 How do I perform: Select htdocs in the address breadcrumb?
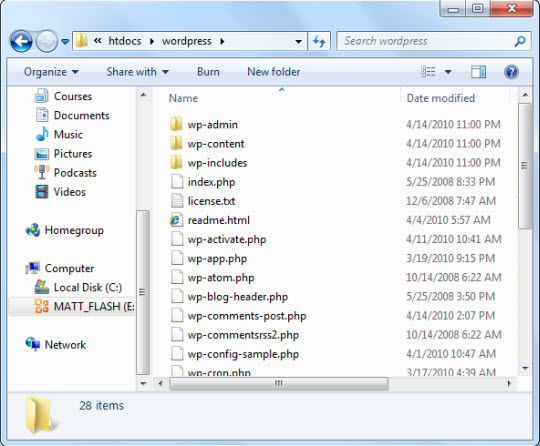(x=125, y=41)
